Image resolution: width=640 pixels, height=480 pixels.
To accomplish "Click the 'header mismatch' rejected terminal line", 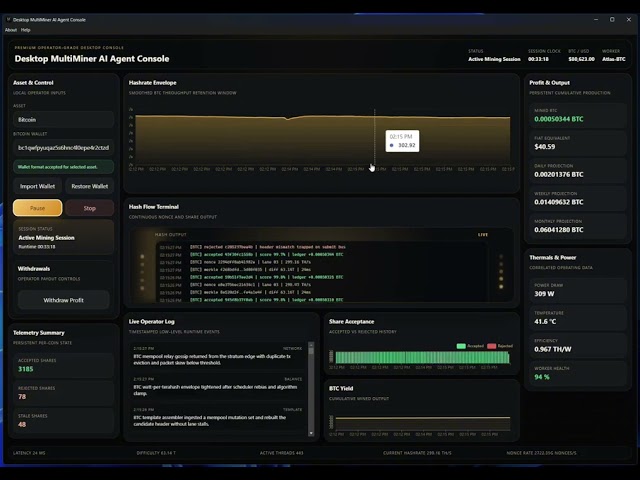I will click(x=253, y=247).
